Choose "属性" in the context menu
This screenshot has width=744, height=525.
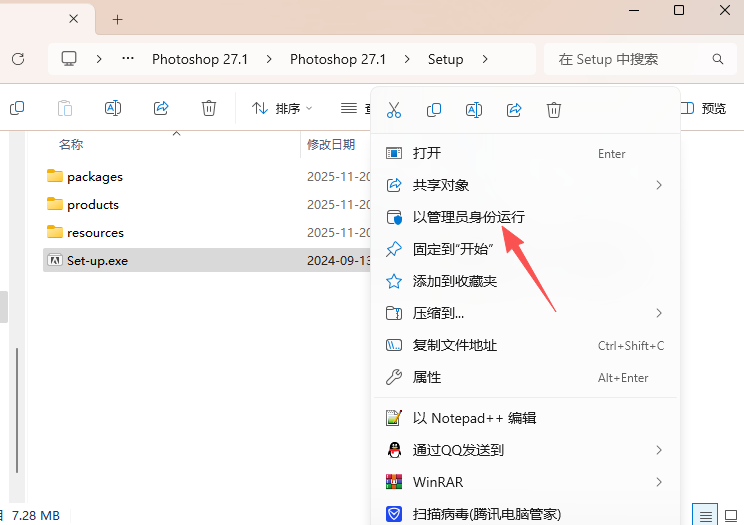(x=427, y=377)
